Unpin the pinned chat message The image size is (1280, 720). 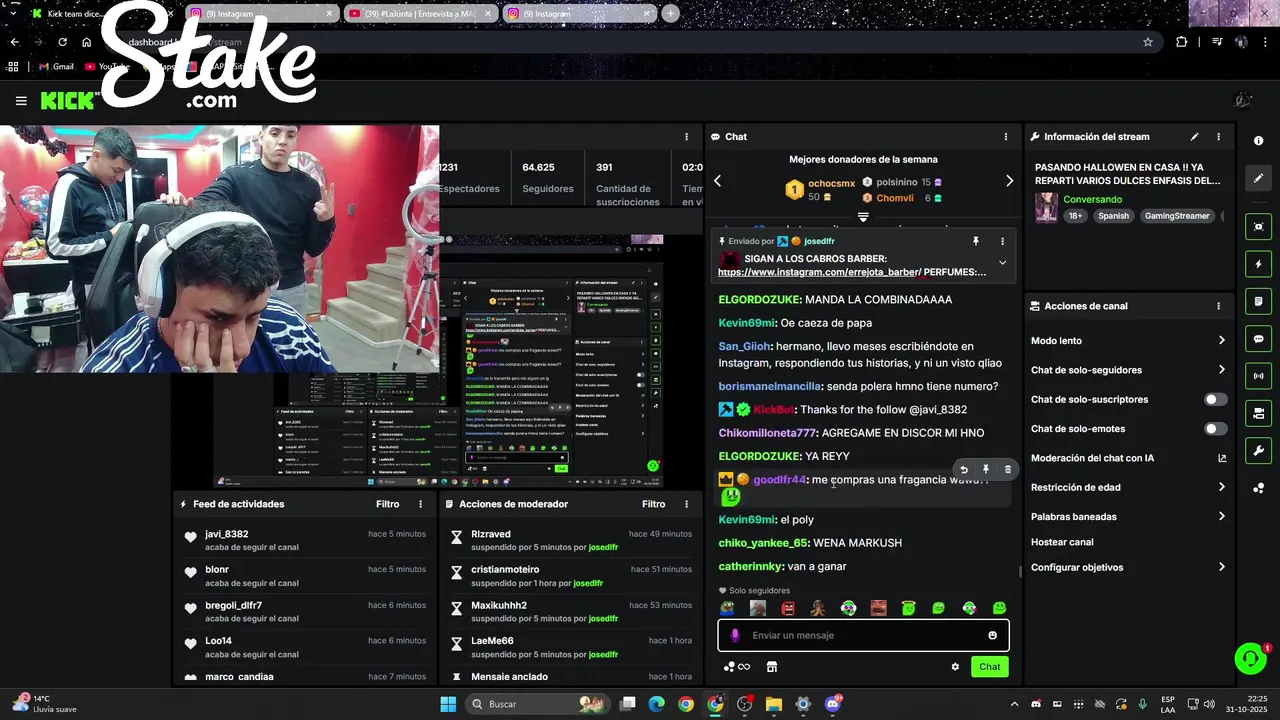coord(976,241)
